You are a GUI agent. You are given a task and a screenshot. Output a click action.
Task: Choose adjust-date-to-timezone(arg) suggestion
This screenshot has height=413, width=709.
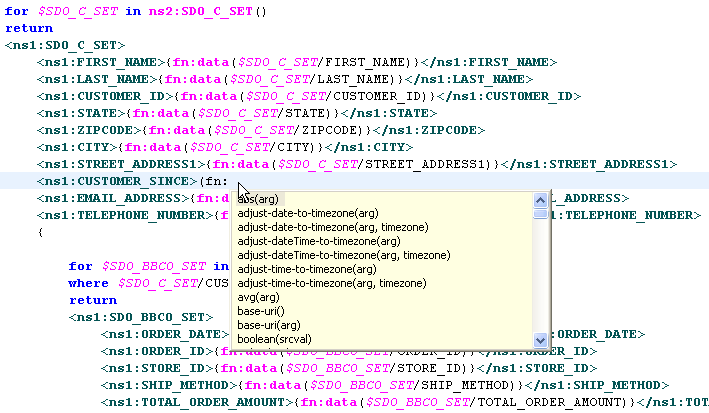click(x=308, y=213)
